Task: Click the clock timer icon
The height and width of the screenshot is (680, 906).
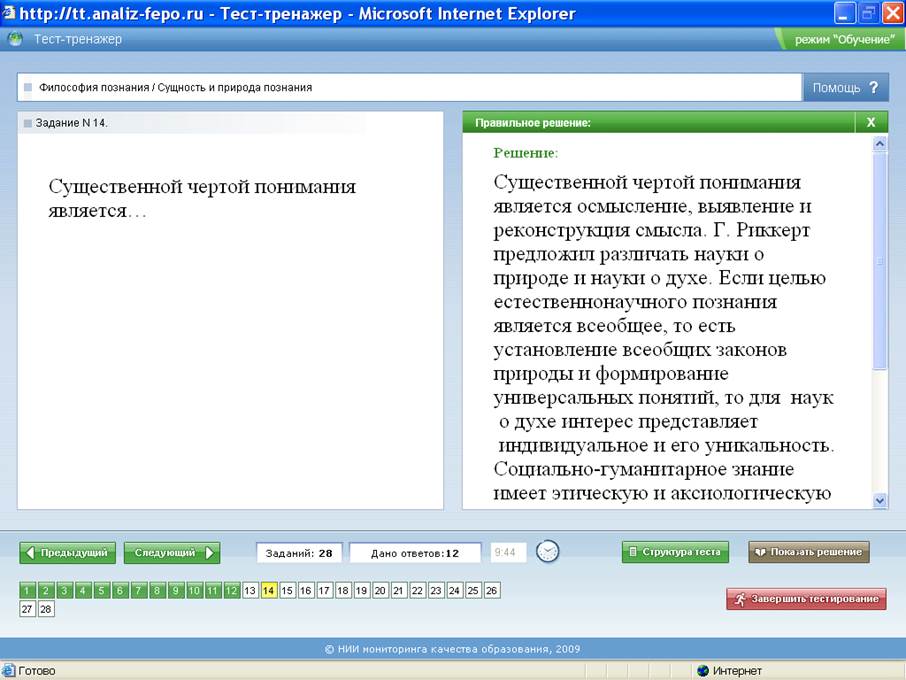Action: tap(547, 551)
